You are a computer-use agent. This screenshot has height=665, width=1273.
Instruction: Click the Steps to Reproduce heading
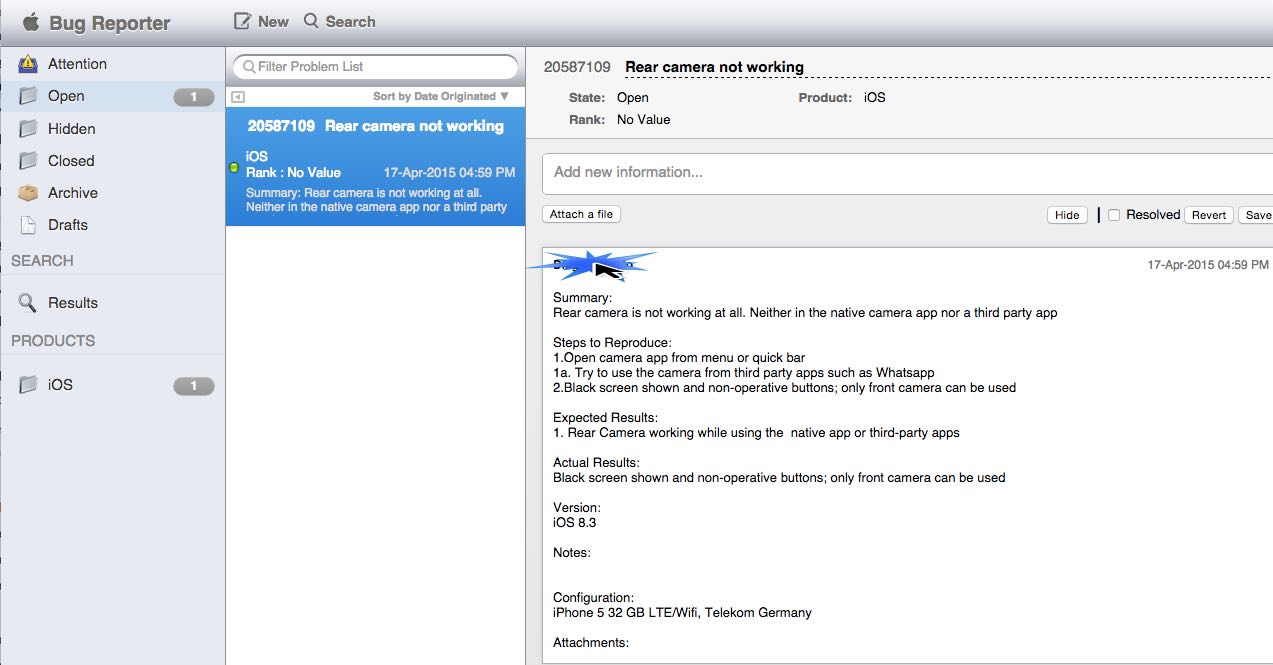pos(612,342)
